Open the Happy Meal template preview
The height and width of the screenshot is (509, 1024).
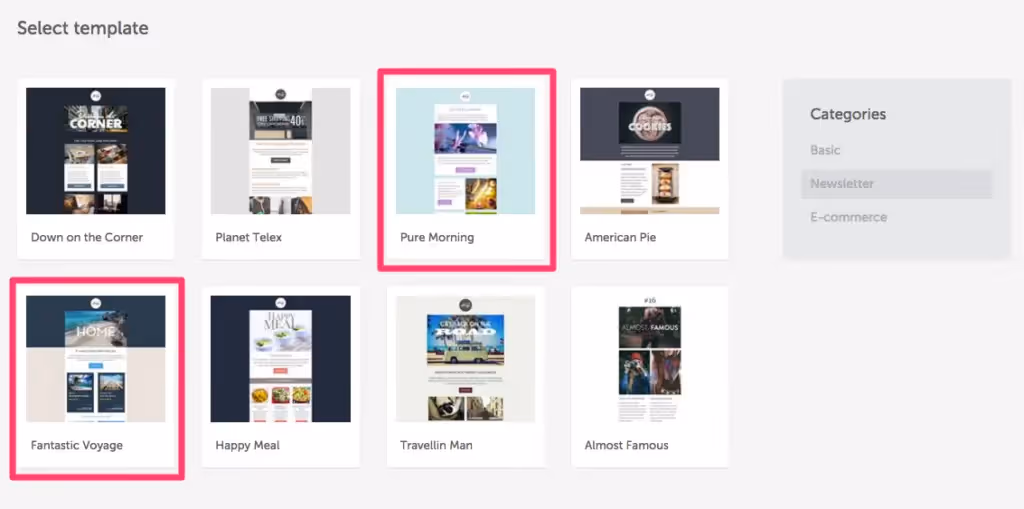tap(280, 359)
